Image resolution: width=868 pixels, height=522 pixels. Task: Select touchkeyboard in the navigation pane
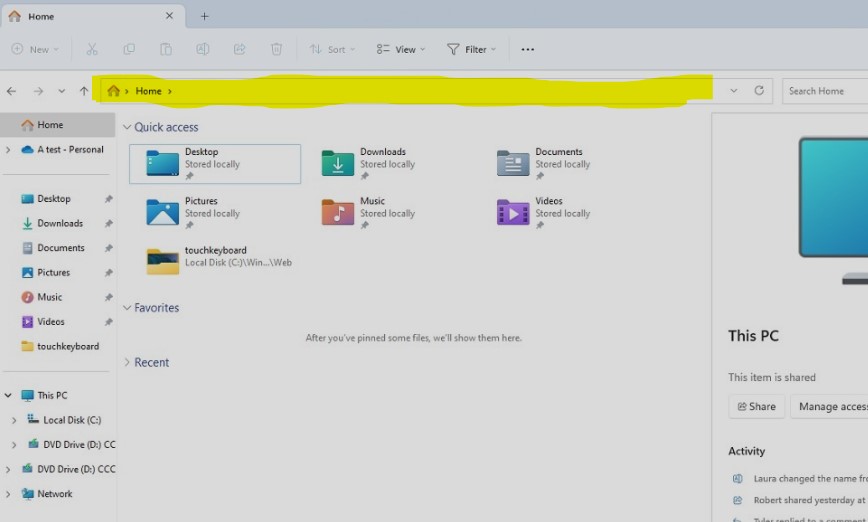click(x=58, y=347)
